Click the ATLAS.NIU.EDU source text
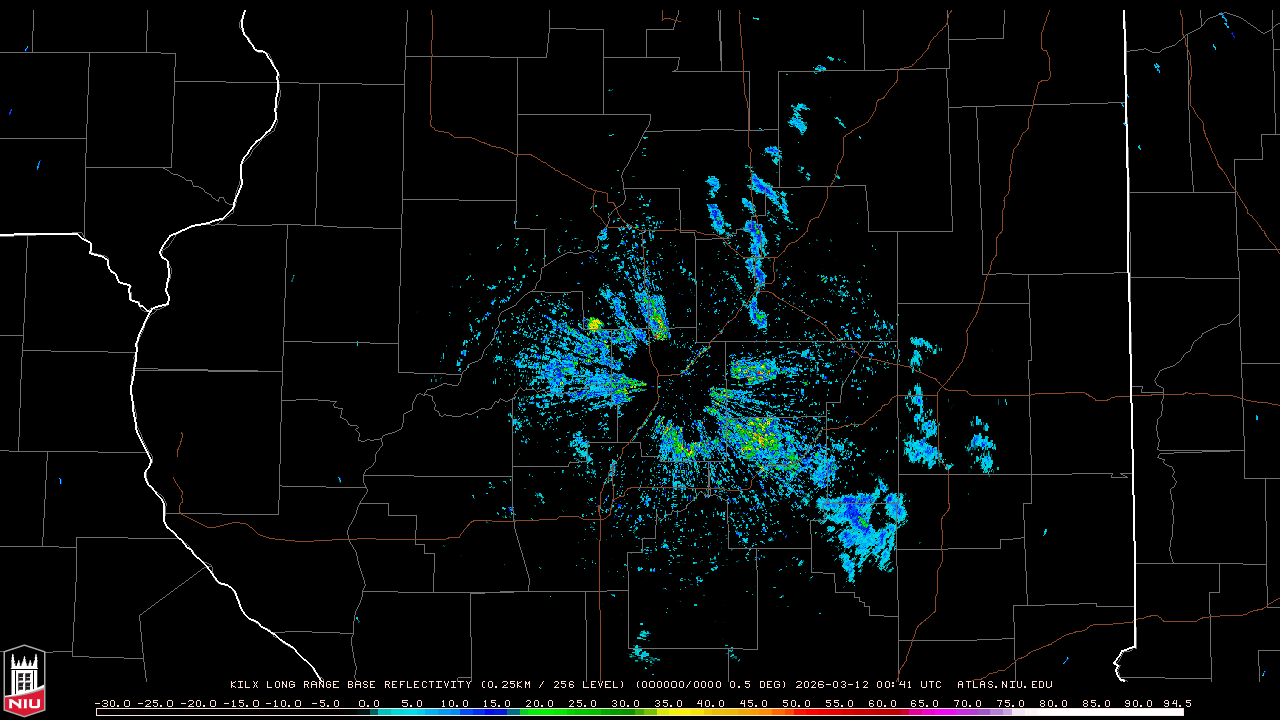 tap(1005, 685)
